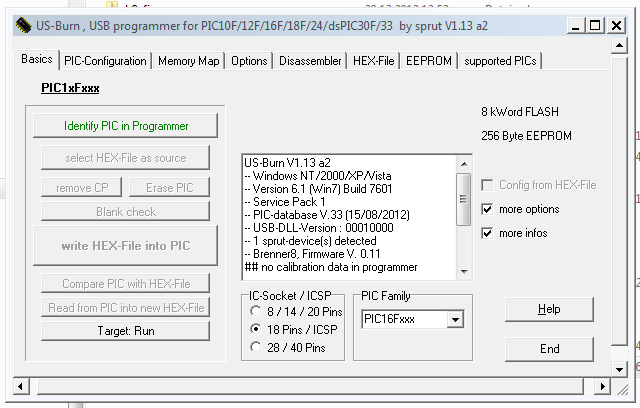Click the PIC1xFxxx heading

coord(70,88)
